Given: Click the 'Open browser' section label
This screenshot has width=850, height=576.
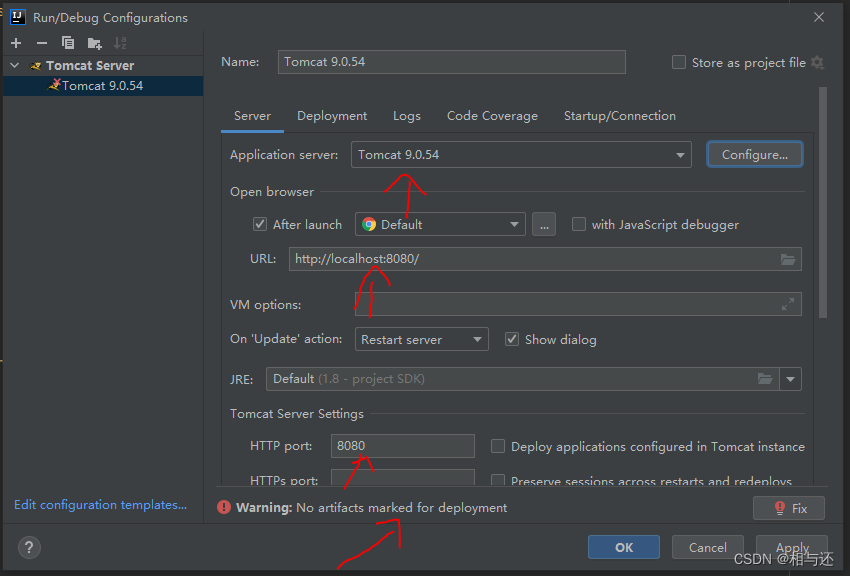Looking at the screenshot, I should (272, 192).
